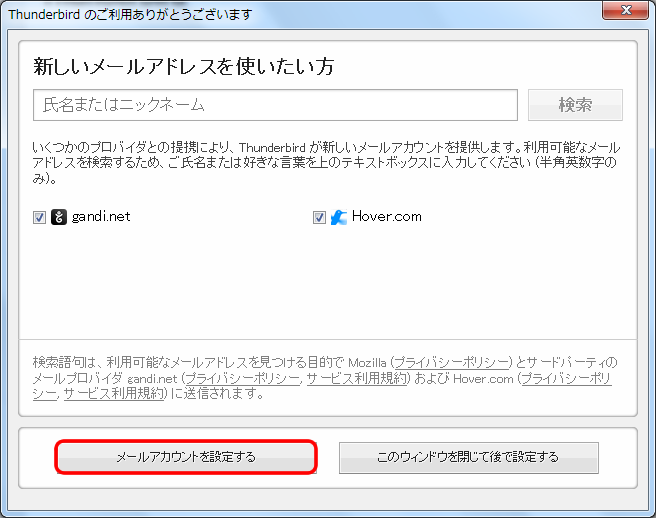Click メールアカウントを設定する button
The image size is (656, 518).
[186, 457]
